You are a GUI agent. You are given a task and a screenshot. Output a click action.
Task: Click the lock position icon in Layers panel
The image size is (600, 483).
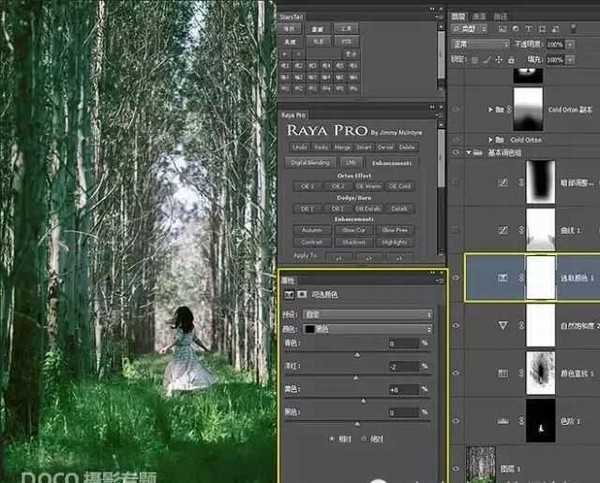[497, 58]
